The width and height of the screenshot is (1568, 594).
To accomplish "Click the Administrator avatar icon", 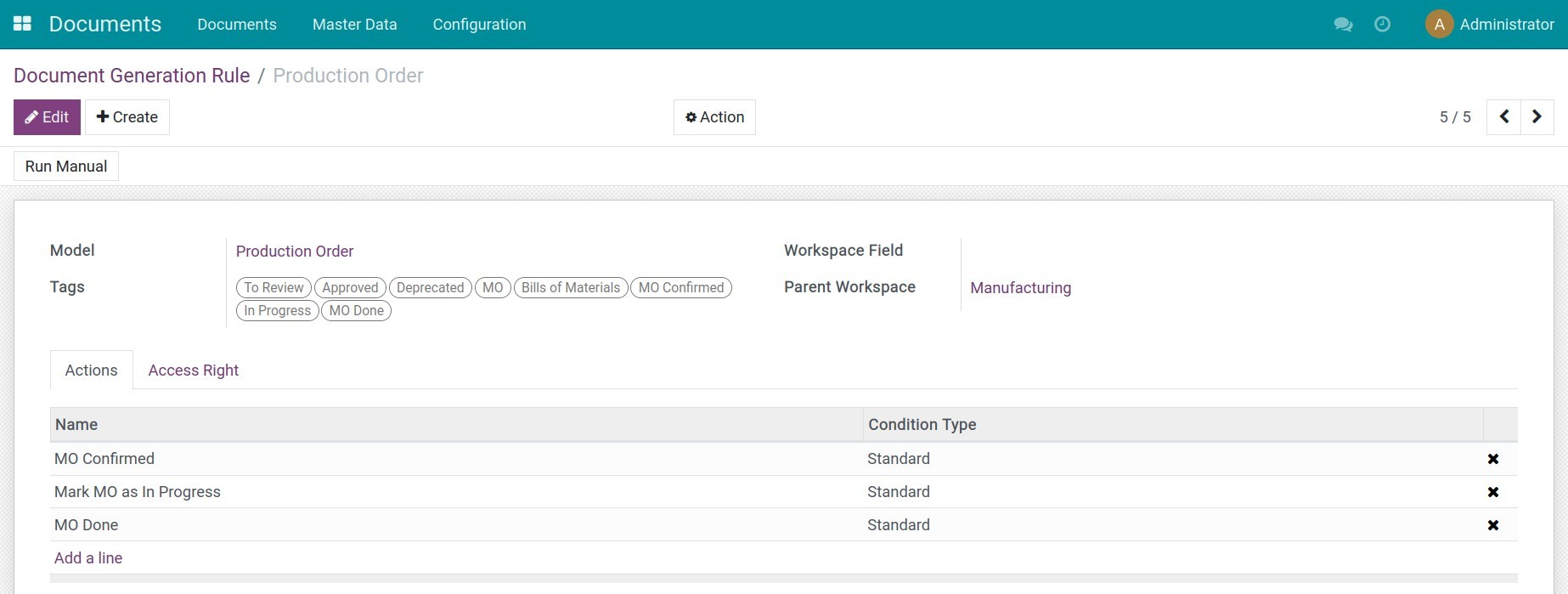I will tap(1439, 25).
